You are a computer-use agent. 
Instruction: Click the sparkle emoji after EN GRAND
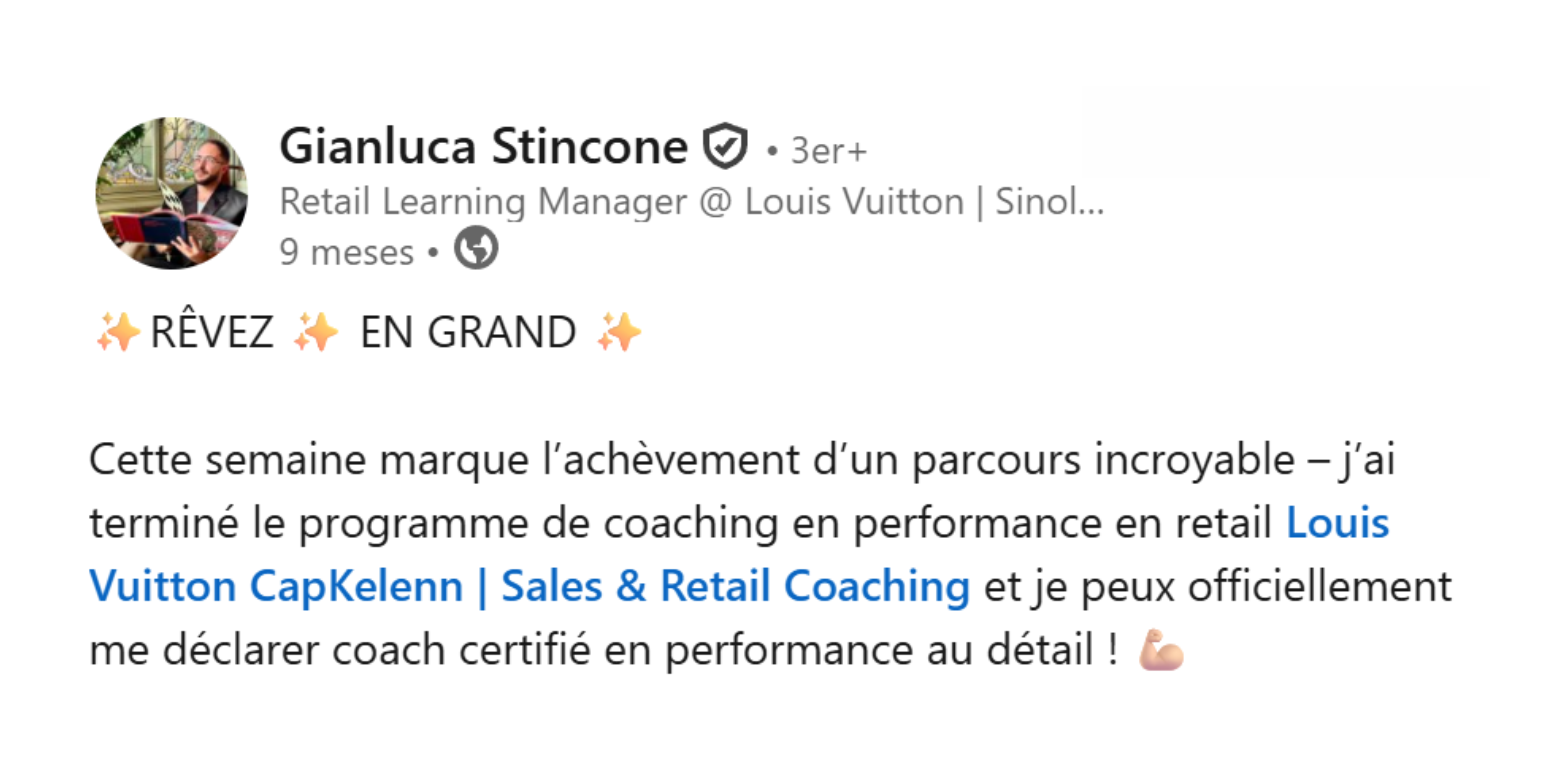[x=619, y=332]
